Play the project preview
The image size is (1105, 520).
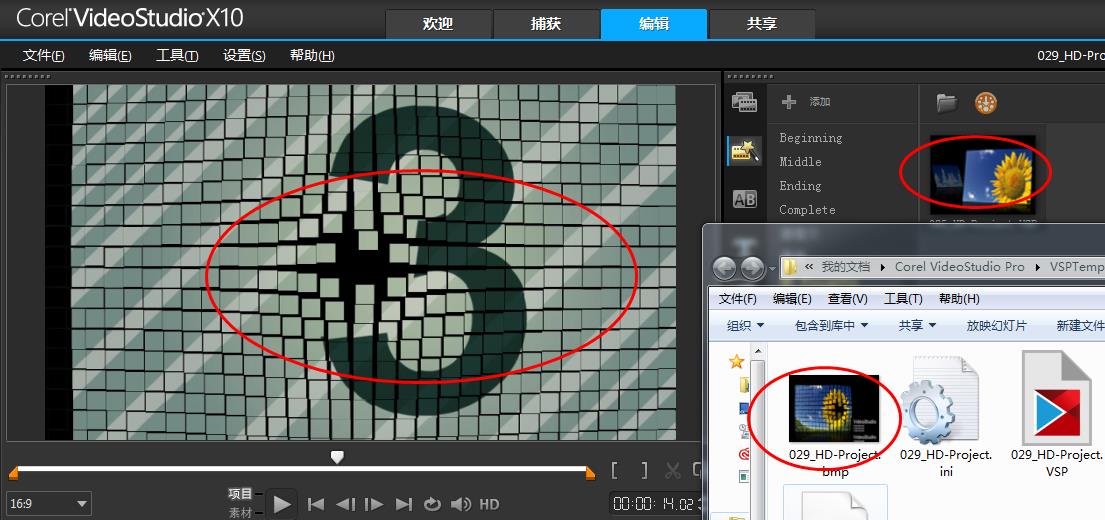click(x=282, y=504)
